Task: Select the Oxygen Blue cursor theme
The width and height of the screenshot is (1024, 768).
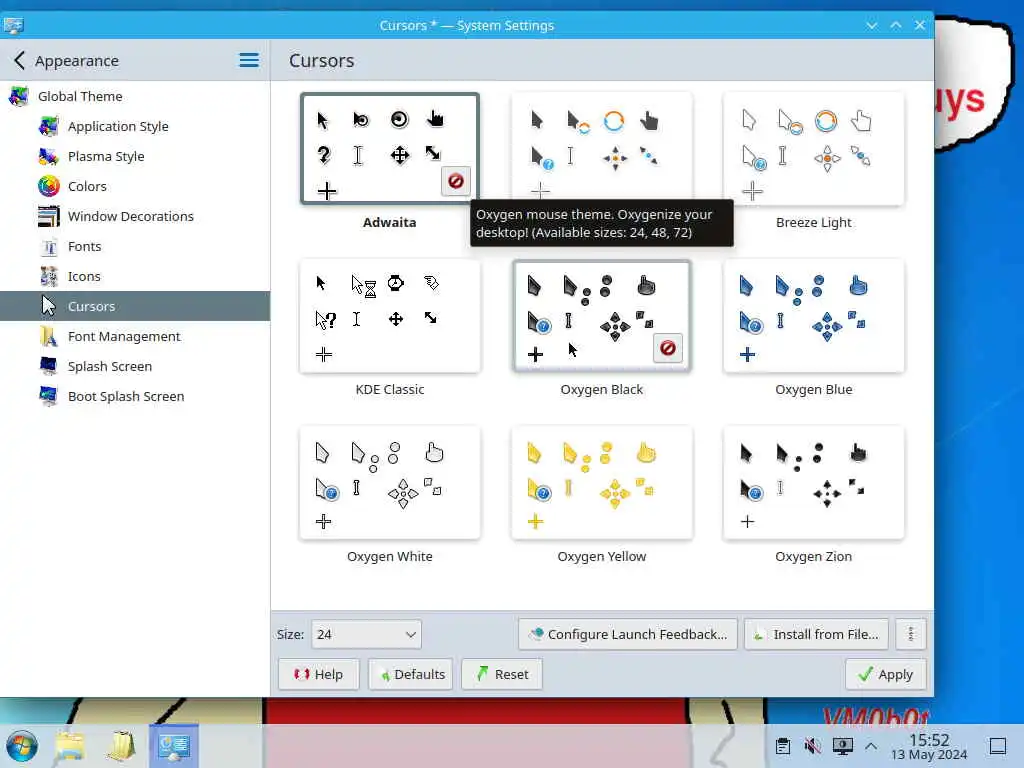Action: coord(814,316)
